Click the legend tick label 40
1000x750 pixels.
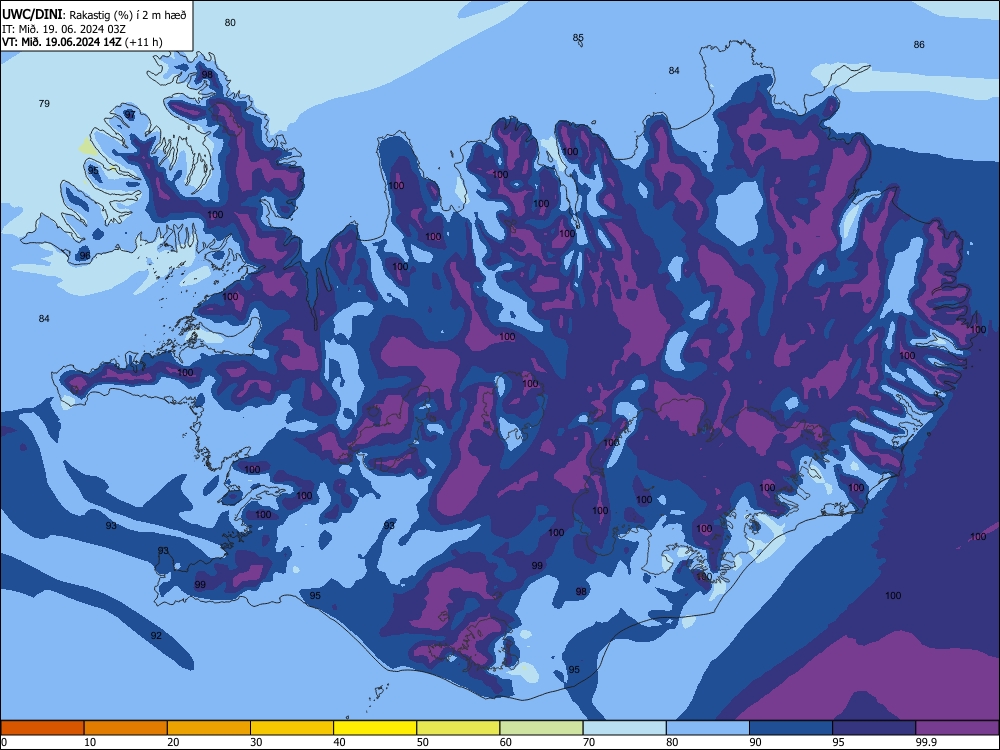[340, 742]
